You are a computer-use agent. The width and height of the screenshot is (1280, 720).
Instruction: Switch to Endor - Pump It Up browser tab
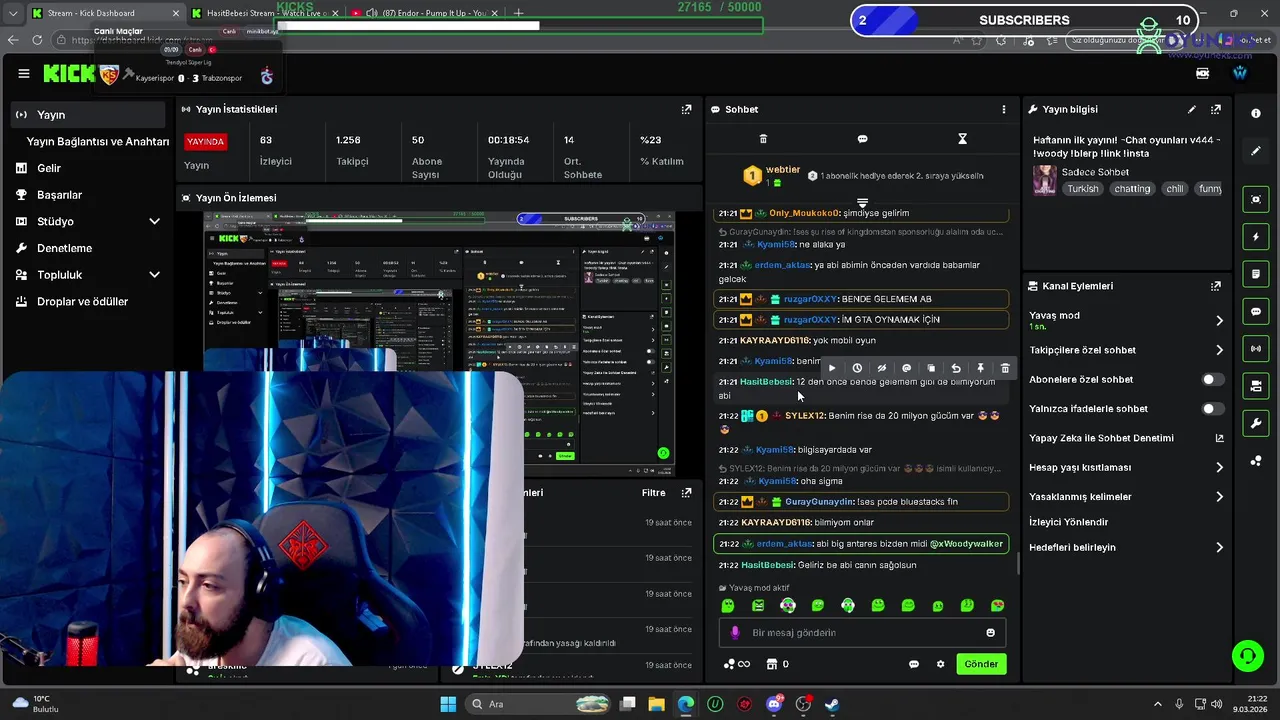(425, 13)
